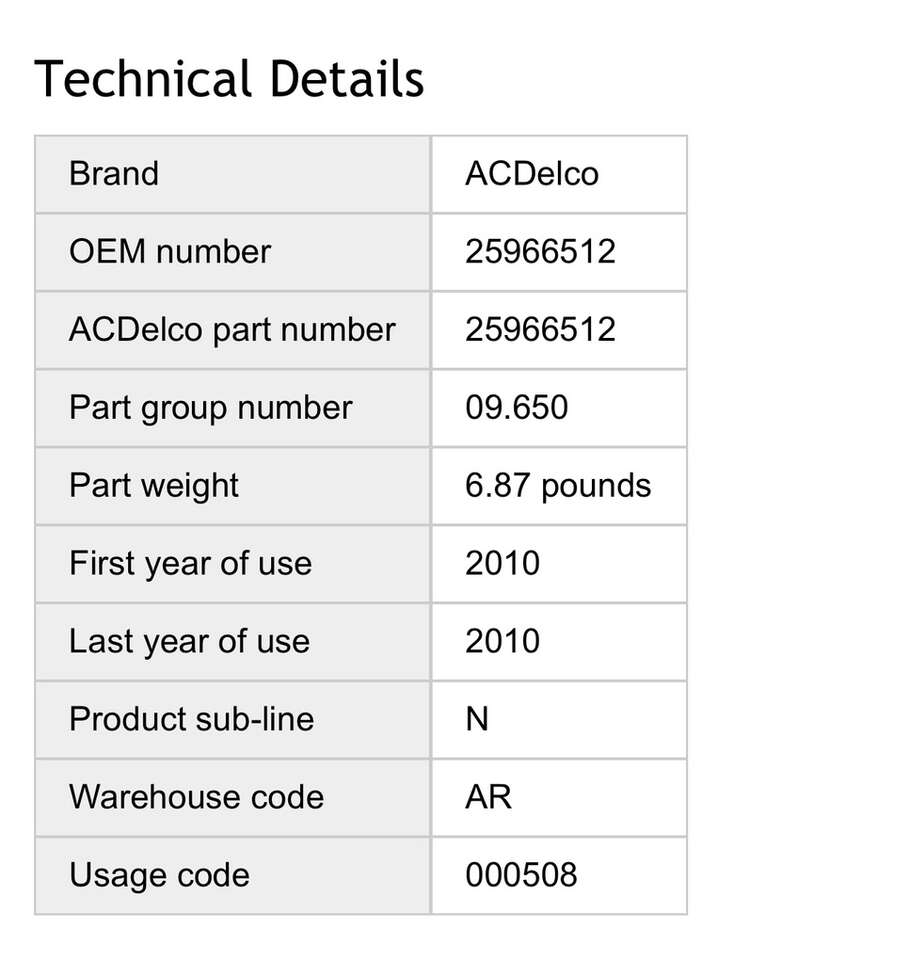Click the Technical Details heading
Viewport: 909px width, 960px height.
(x=229, y=79)
